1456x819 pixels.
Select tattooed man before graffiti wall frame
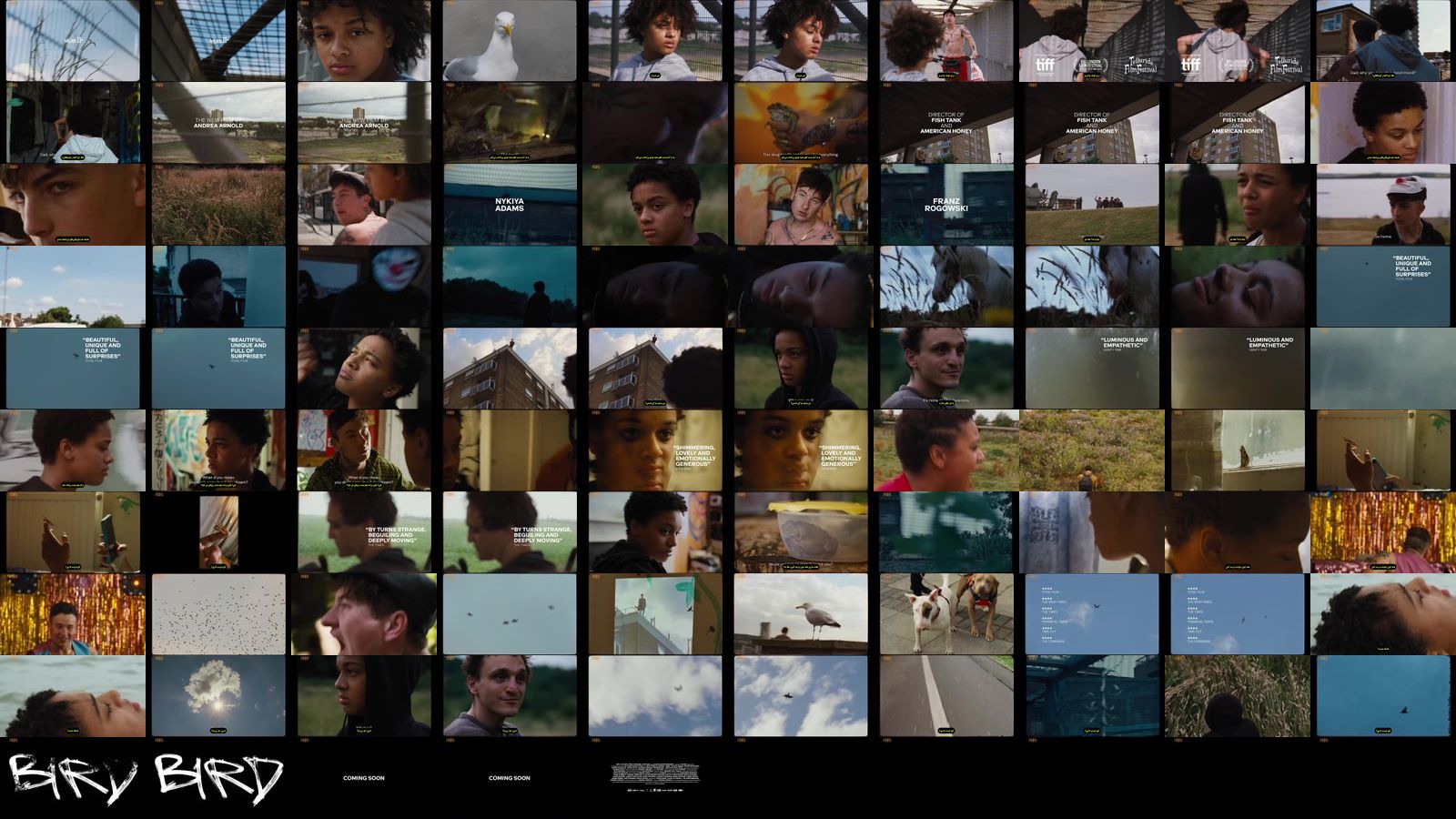tap(801, 205)
